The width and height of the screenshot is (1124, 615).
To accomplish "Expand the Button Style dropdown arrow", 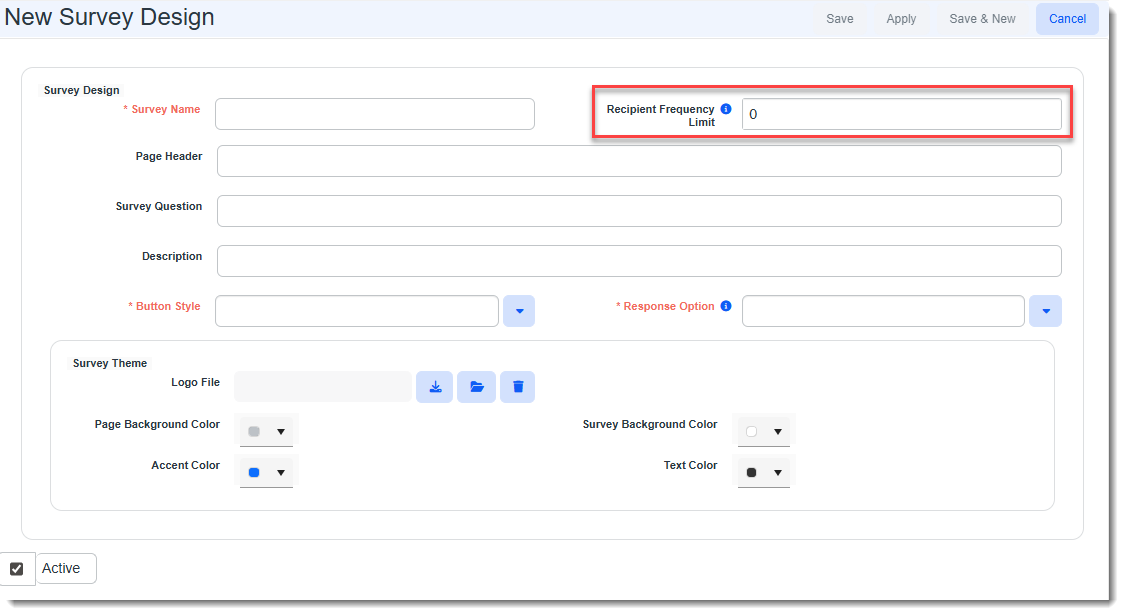I will tap(519, 311).
